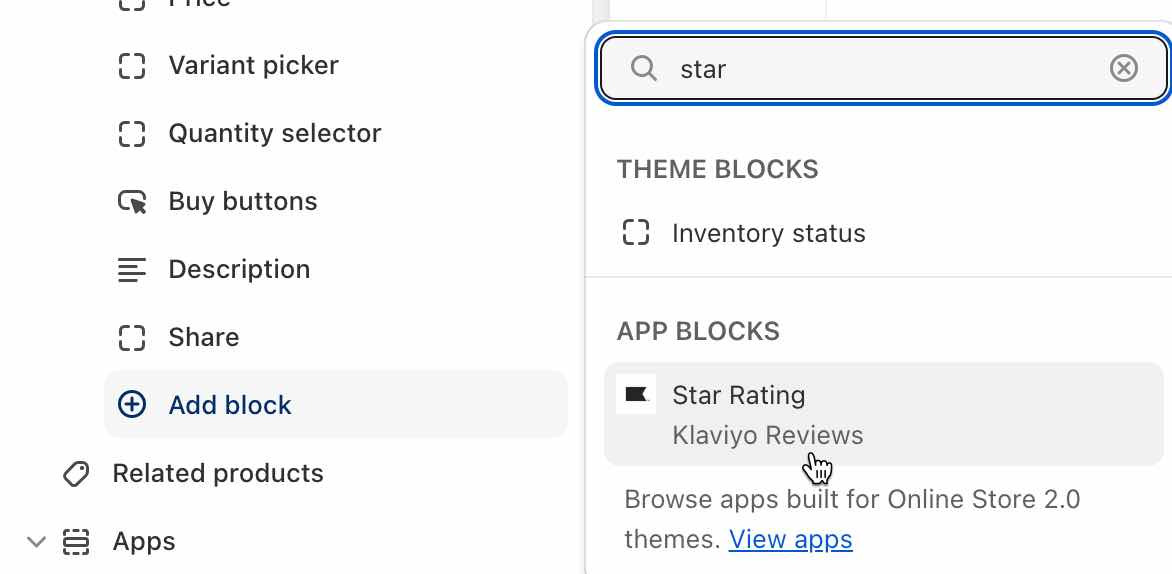This screenshot has height=574, width=1172.
Task: Select the Variant picker block
Action: tap(253, 66)
